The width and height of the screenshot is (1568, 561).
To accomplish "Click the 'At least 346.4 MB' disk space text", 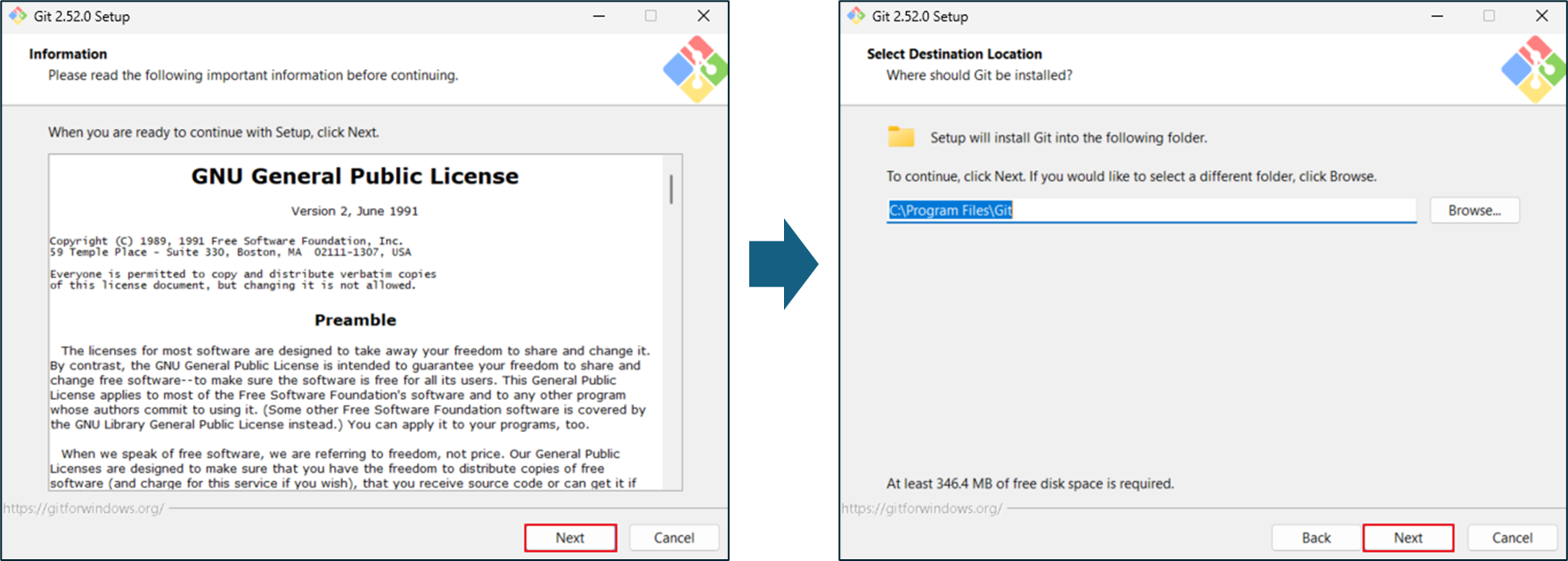I will tap(1030, 484).
